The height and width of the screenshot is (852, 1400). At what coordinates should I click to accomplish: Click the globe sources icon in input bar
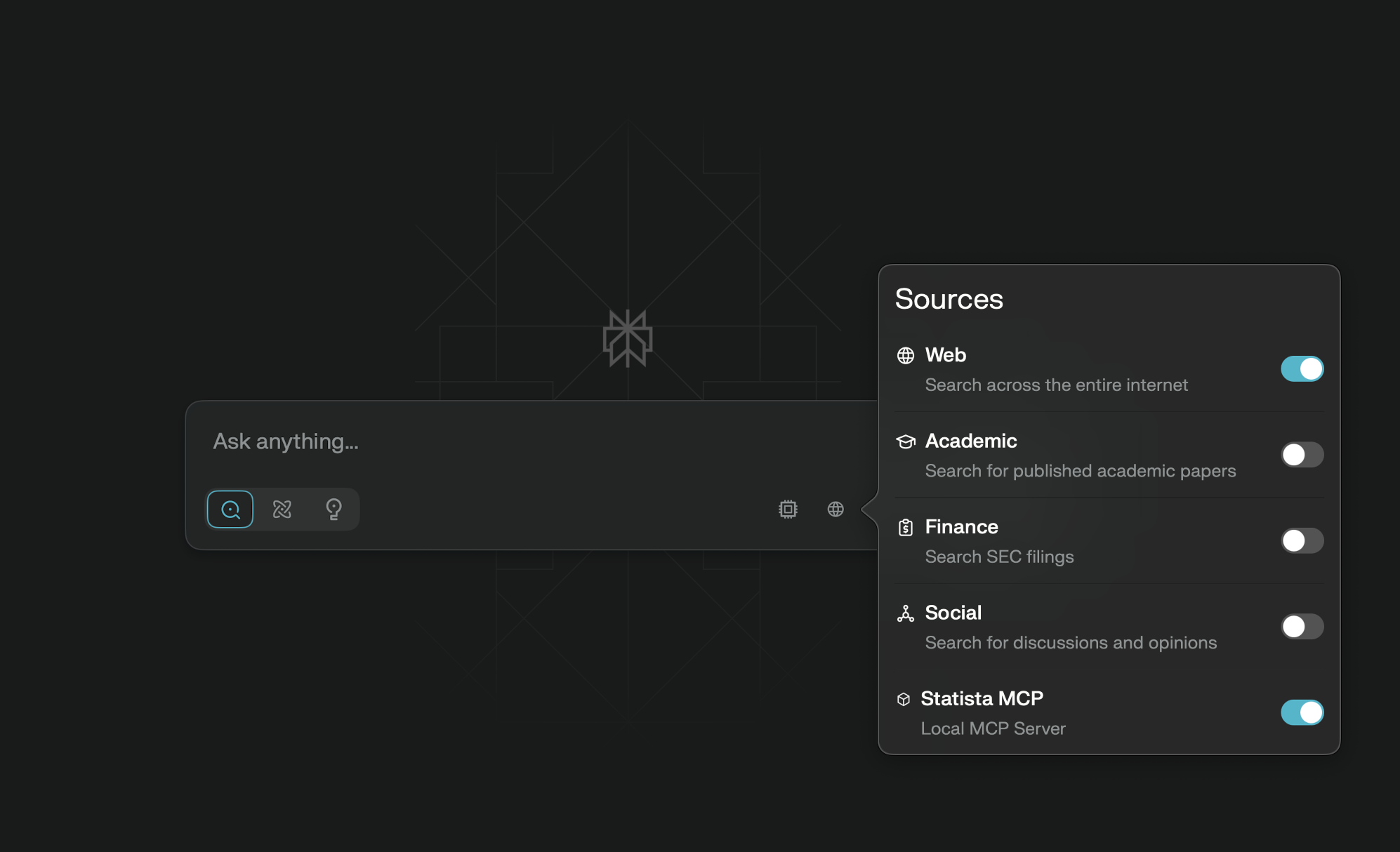pos(836,510)
